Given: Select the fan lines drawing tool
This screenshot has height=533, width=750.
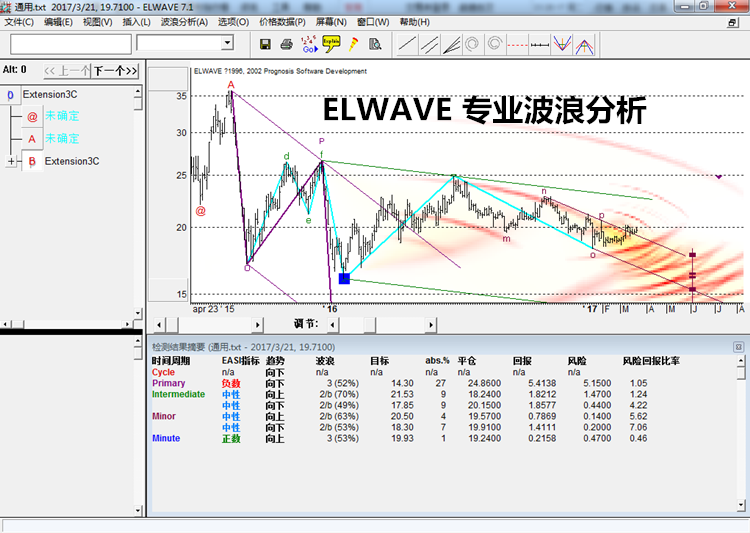Looking at the screenshot, I should click(451, 44).
